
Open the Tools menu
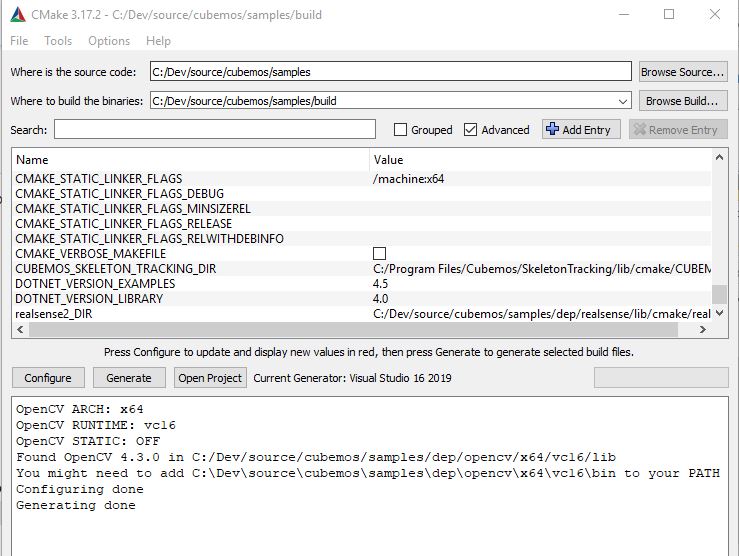pos(58,41)
